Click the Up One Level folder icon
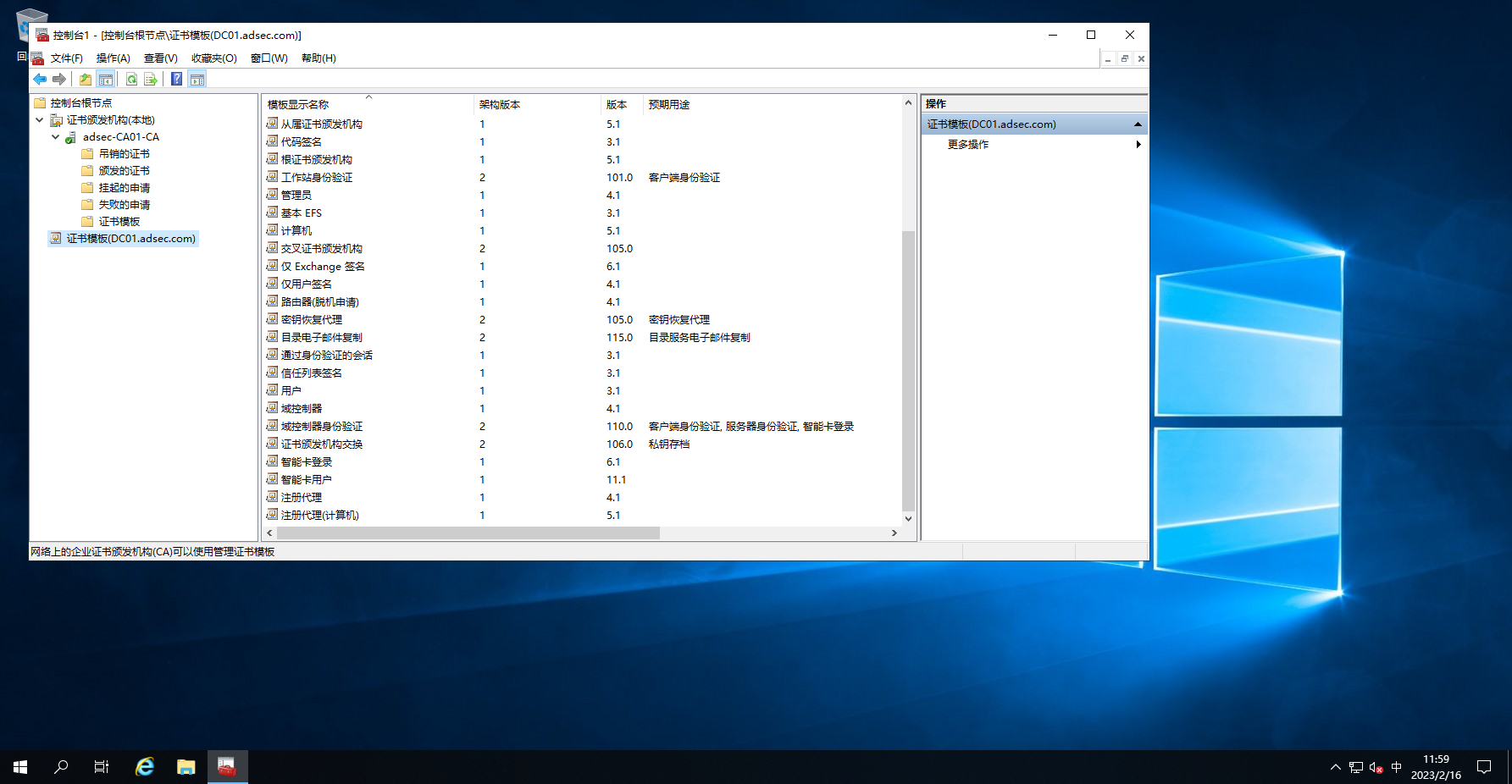1512x784 pixels. [86, 80]
